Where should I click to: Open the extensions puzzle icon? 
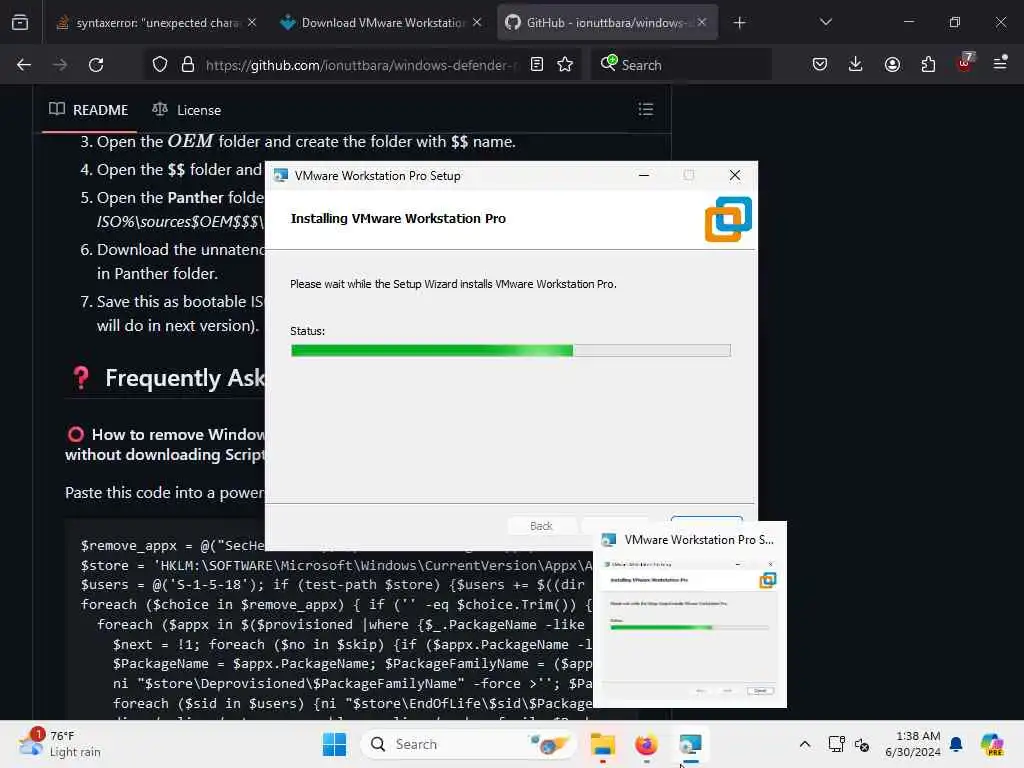click(x=928, y=65)
